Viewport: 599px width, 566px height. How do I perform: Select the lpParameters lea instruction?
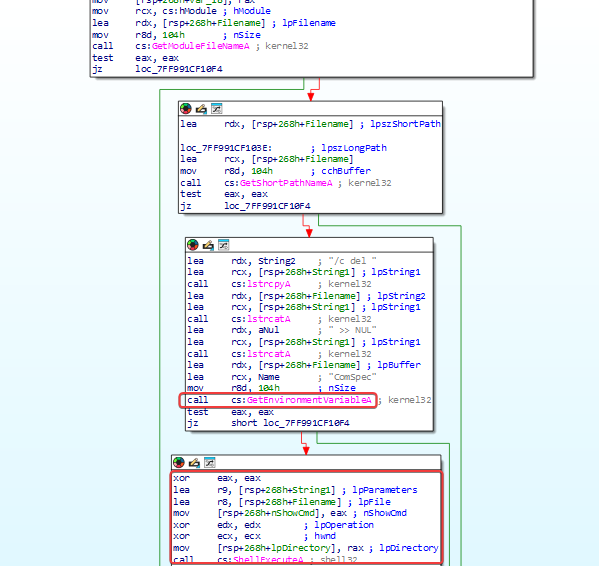pyautogui.click(x=295, y=490)
